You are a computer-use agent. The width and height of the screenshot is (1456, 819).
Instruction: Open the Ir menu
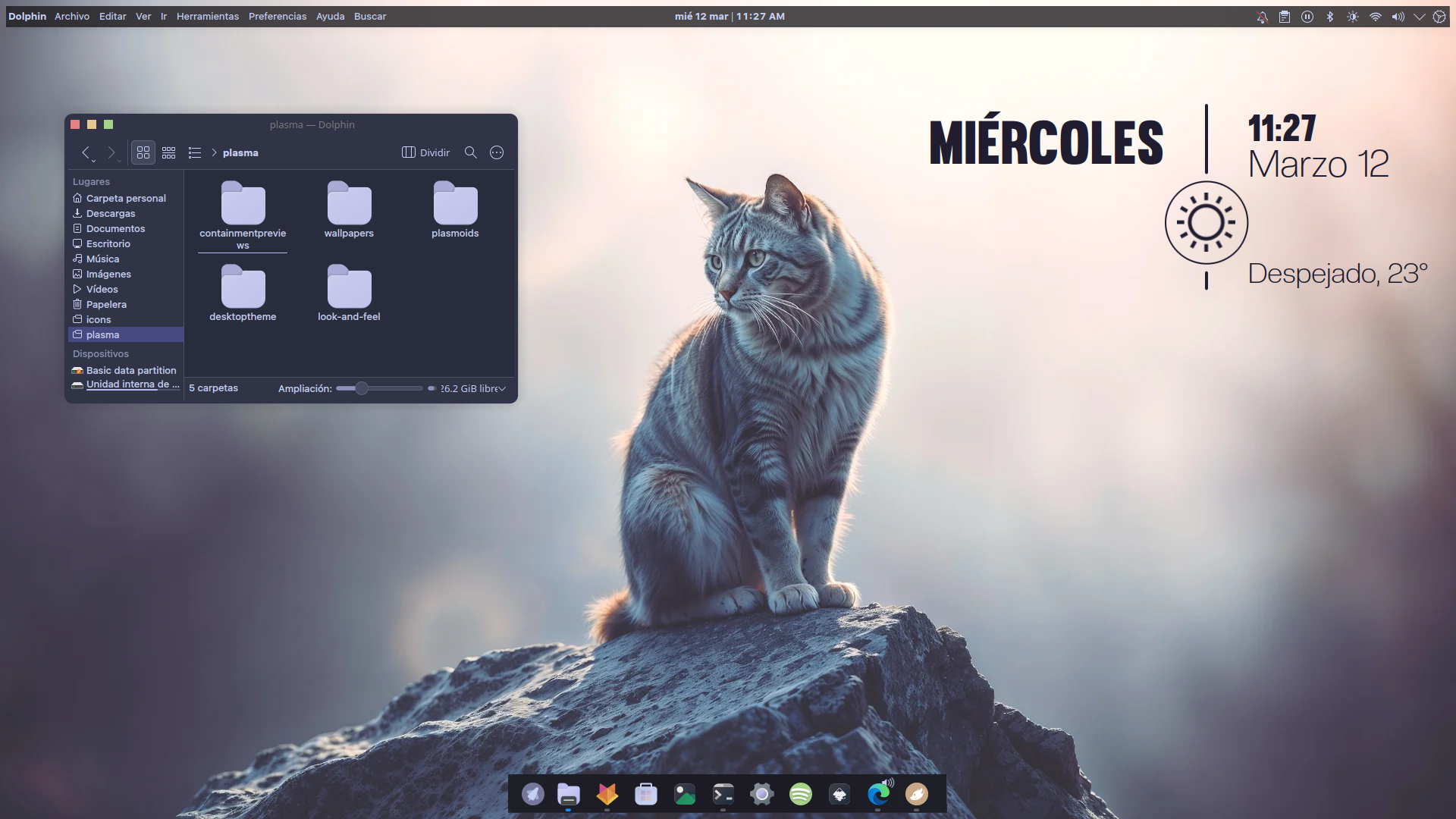[164, 16]
